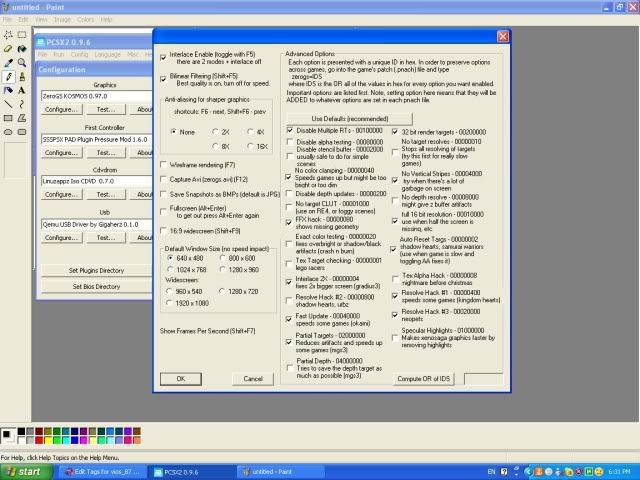Click the red X shield tray icon
Screen dimensions: 640x480
click(579, 472)
